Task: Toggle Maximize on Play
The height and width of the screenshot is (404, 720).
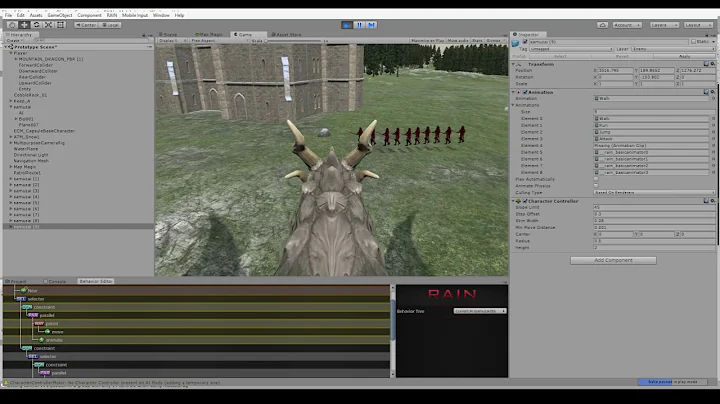Action: [x=428, y=40]
